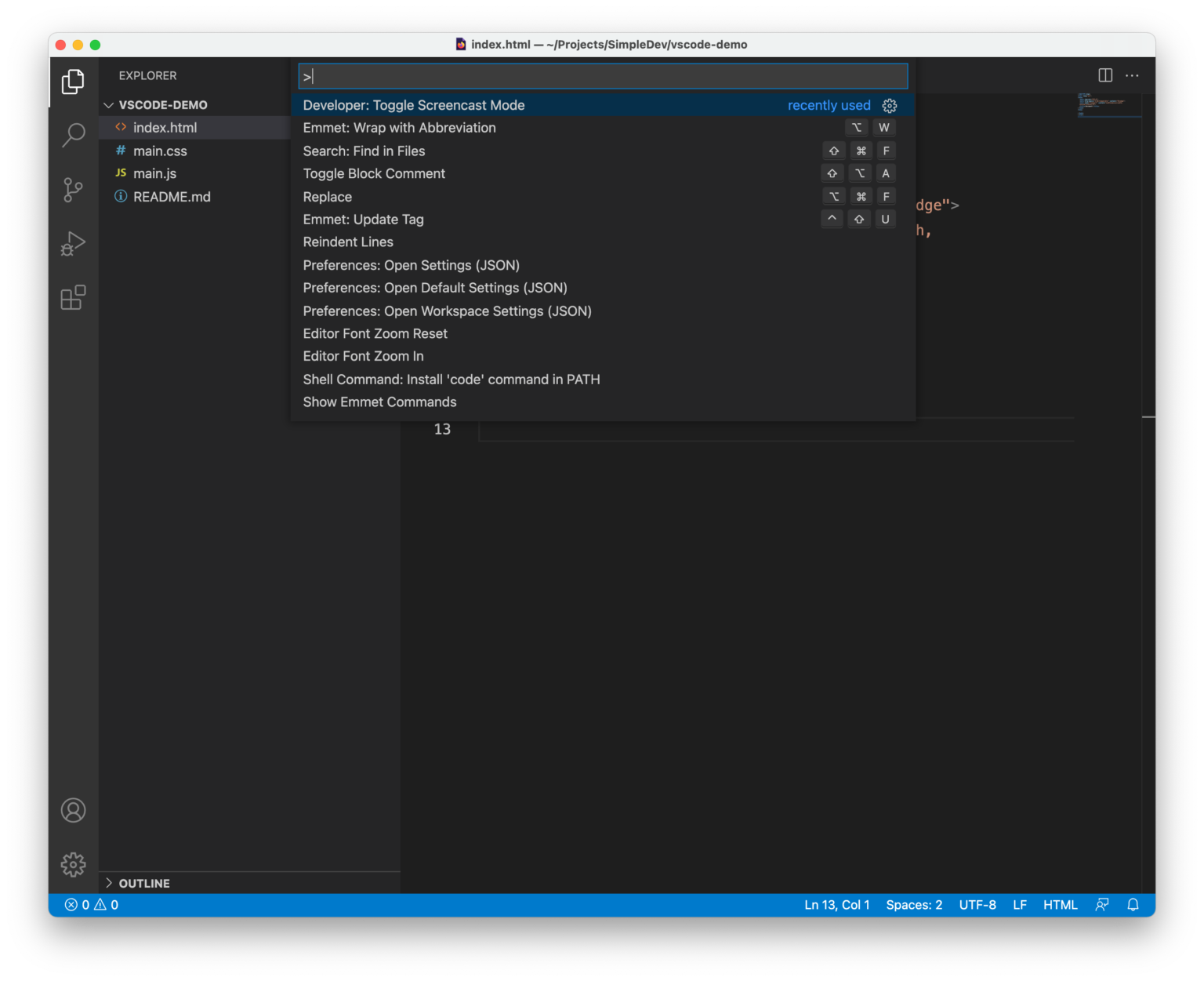
Task: Configure keybinding gear for Toggle Screencast Mode
Action: click(890, 105)
